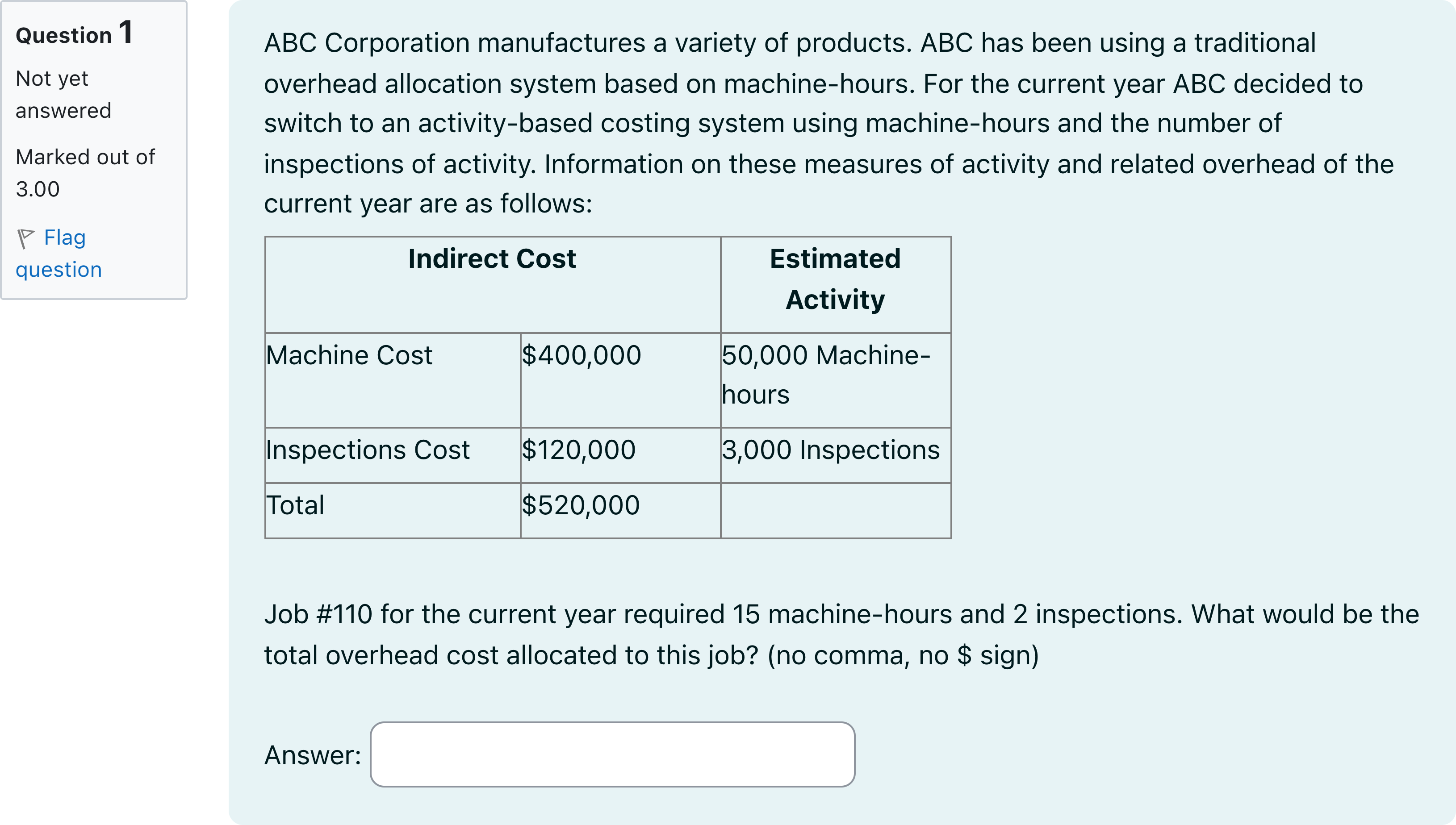Click the '3,000 Inspections' cell
Image resolution: width=1456 pixels, height=825 pixels.
(x=830, y=450)
